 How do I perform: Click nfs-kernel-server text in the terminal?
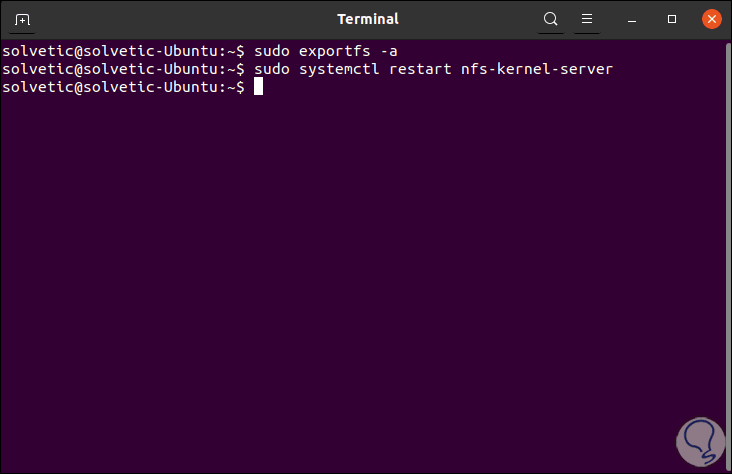click(536, 69)
